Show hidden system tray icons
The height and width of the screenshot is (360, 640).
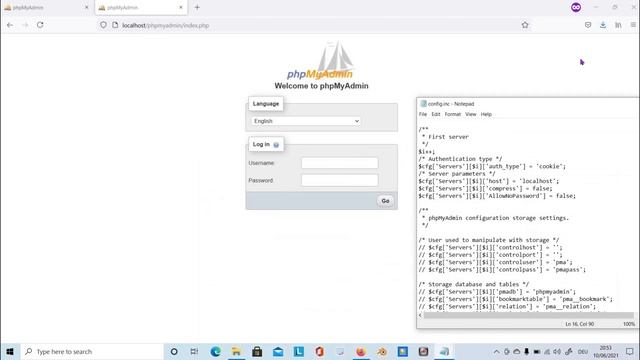pos(496,351)
